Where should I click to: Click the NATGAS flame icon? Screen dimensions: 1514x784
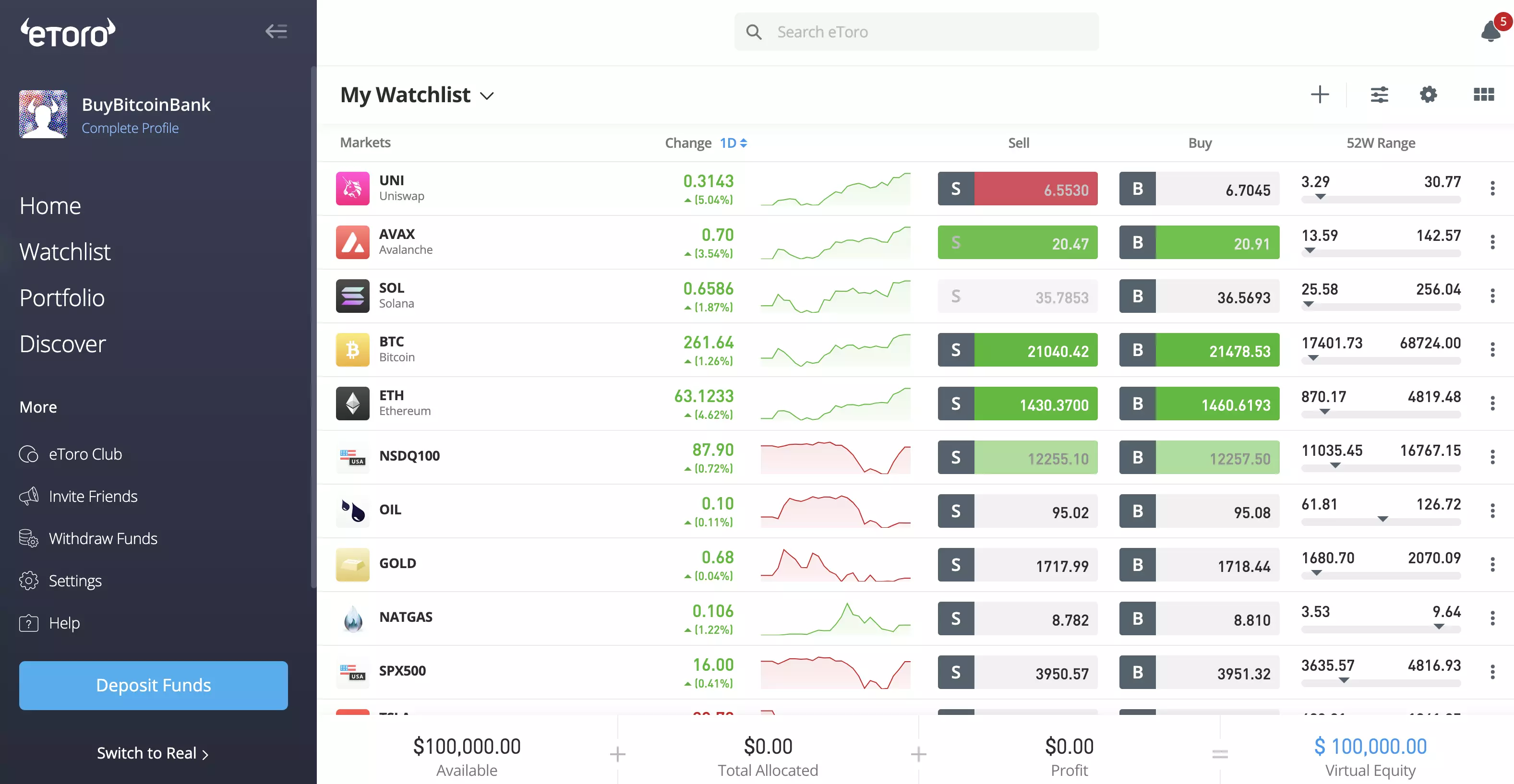coord(353,618)
